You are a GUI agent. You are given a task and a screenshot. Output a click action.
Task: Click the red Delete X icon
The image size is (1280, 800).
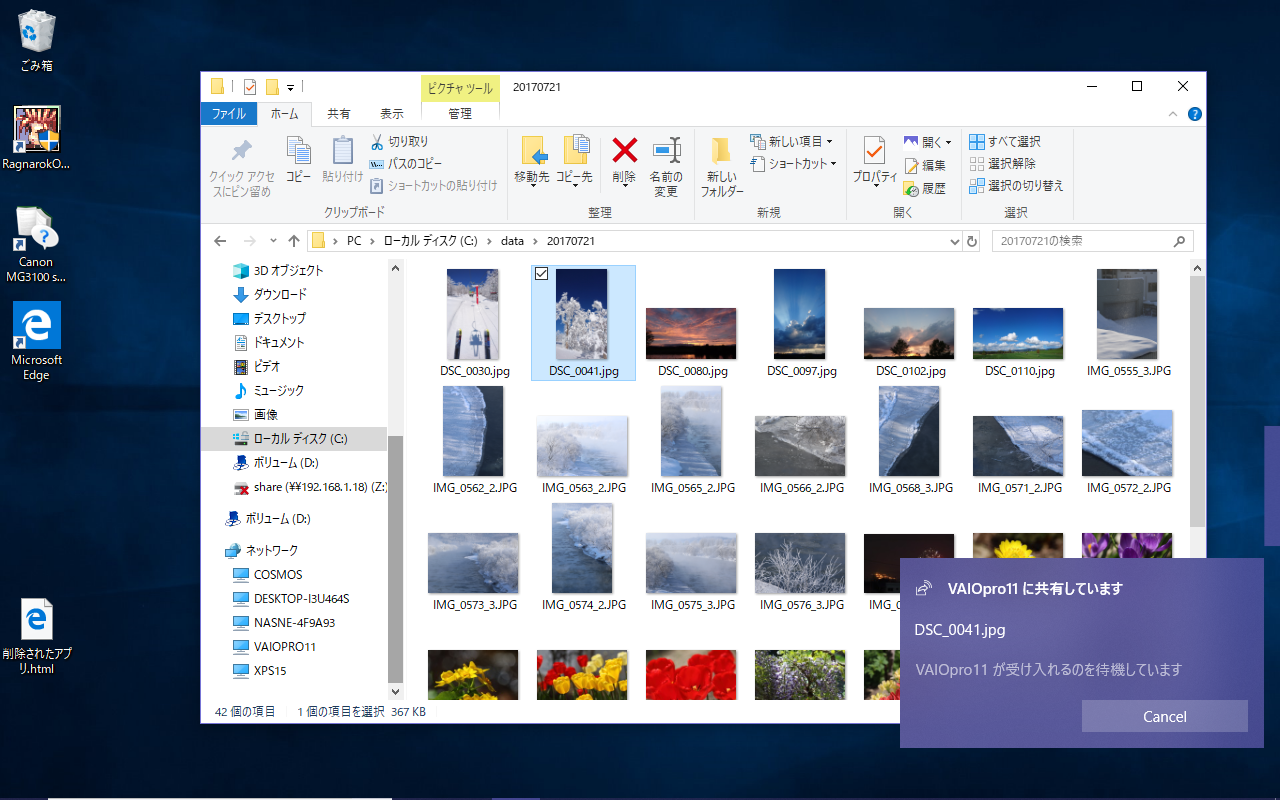tap(625, 151)
